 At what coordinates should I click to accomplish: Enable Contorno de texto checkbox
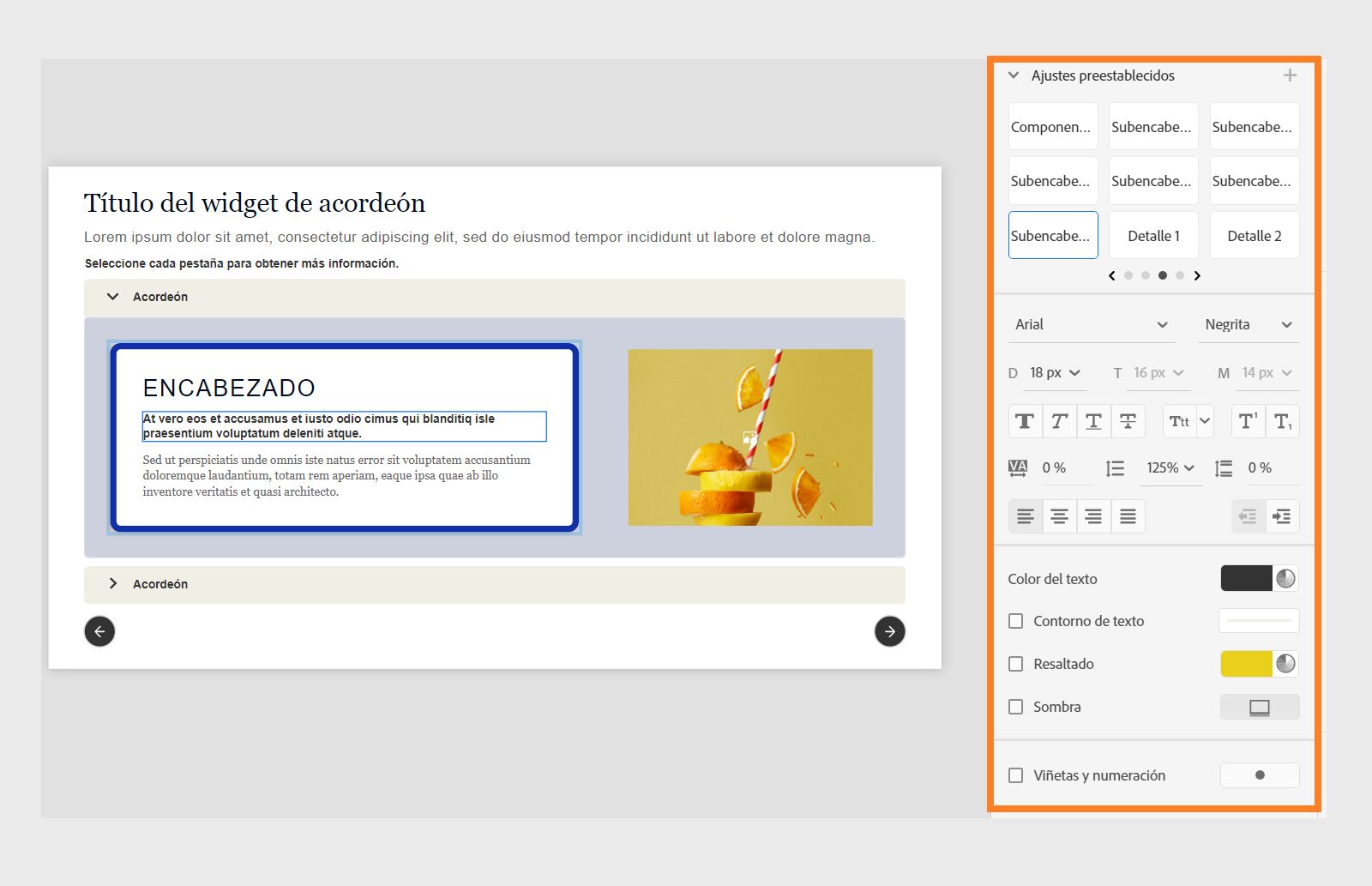[1016, 621]
